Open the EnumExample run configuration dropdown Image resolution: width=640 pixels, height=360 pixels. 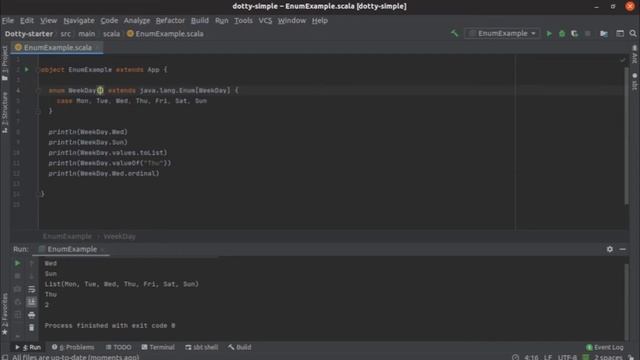tap(502, 33)
